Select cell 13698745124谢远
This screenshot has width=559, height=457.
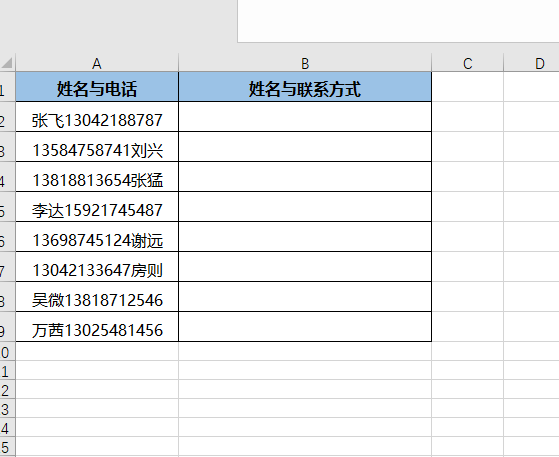point(97,237)
